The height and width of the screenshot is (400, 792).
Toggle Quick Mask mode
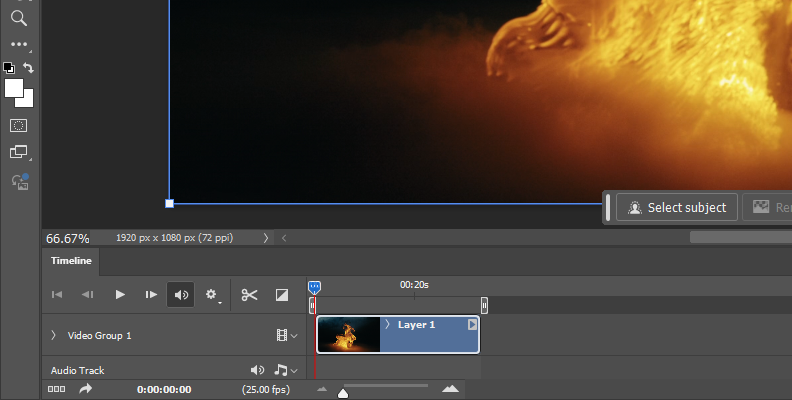pos(18,125)
